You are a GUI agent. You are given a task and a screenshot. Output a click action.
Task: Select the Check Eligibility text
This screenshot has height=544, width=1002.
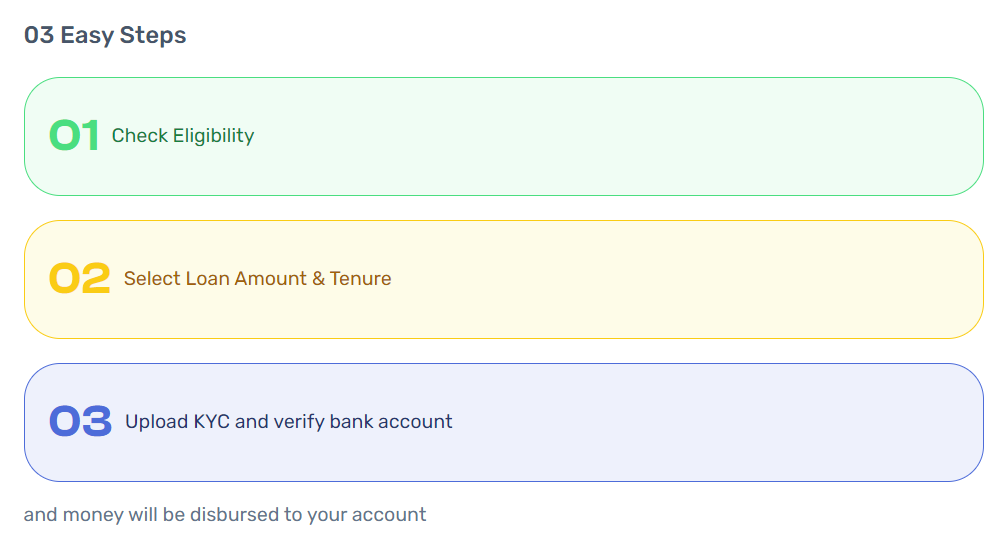[x=183, y=136]
